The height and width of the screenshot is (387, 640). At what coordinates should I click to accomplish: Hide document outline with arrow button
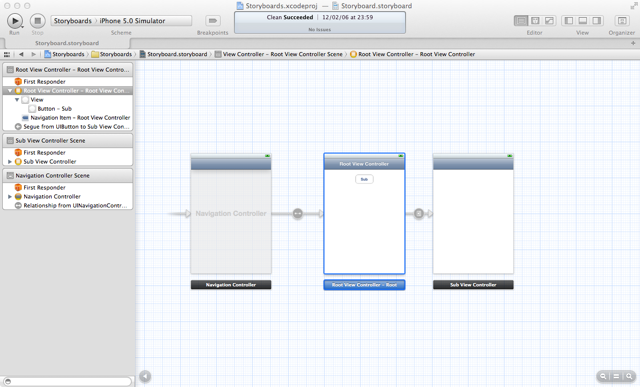tap(145, 376)
